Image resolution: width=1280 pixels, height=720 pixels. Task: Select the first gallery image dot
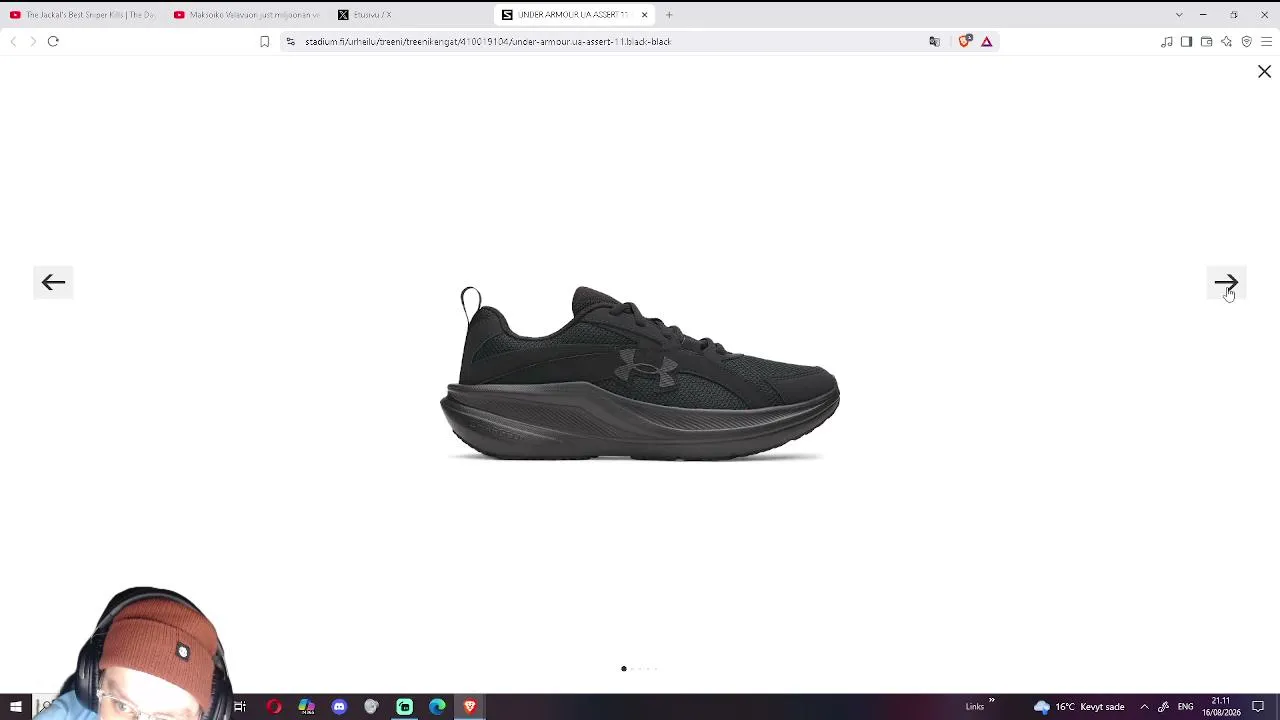coord(624,669)
